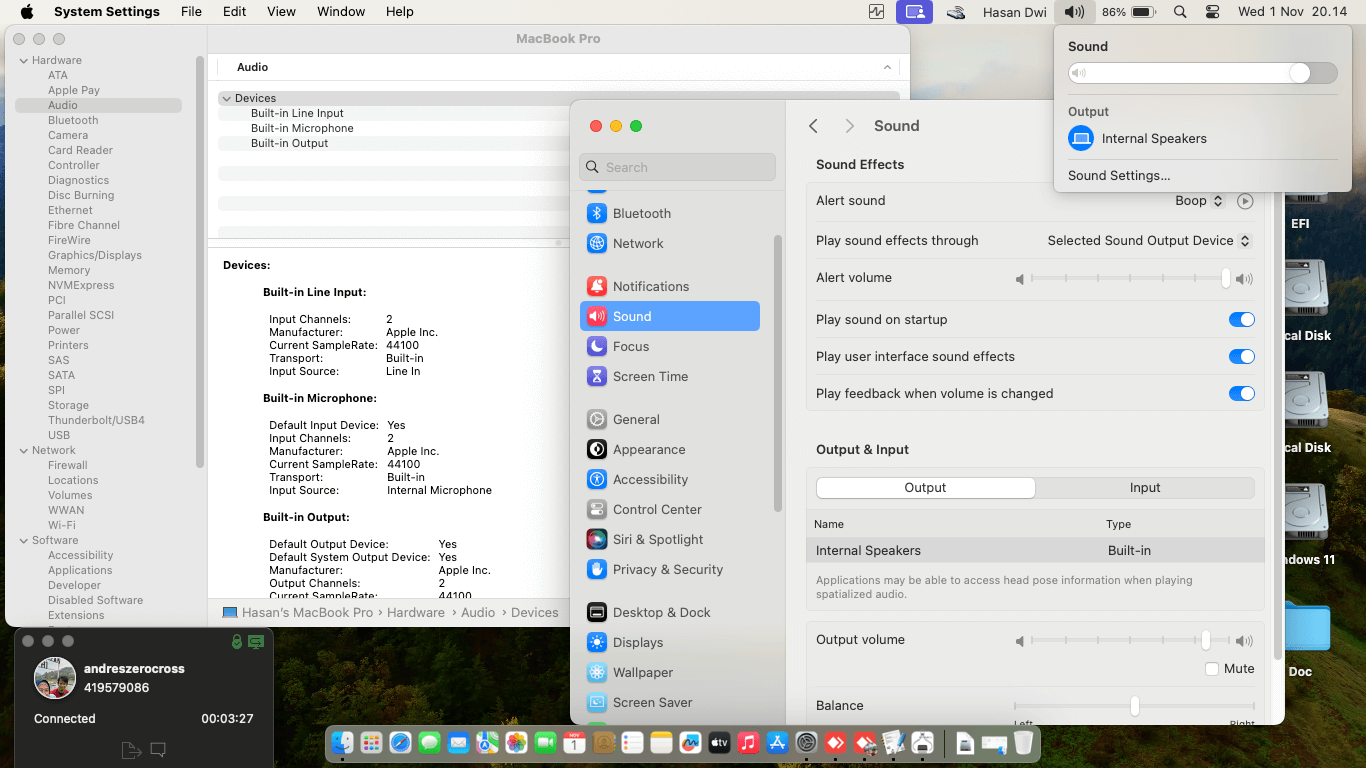Viewport: 1366px width, 768px height.
Task: Switch to the Input tab
Action: pos(1144,488)
